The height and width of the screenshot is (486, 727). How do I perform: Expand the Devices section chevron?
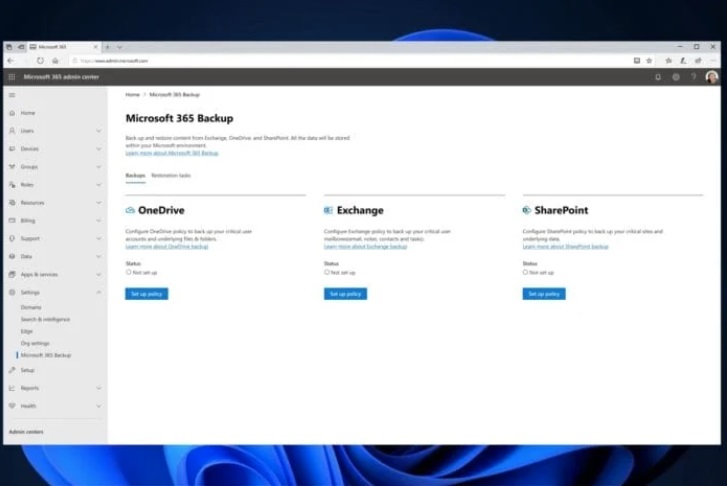pos(99,149)
